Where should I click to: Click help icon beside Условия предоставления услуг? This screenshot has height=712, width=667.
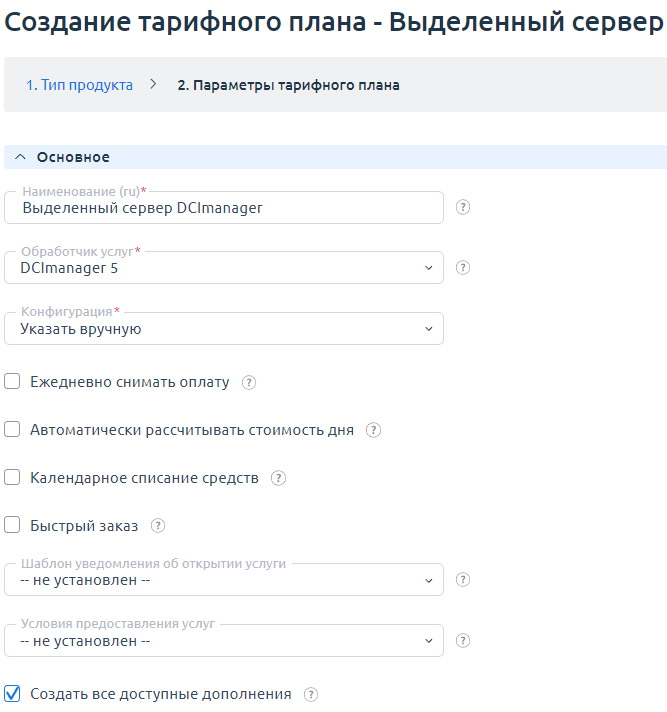(x=463, y=641)
